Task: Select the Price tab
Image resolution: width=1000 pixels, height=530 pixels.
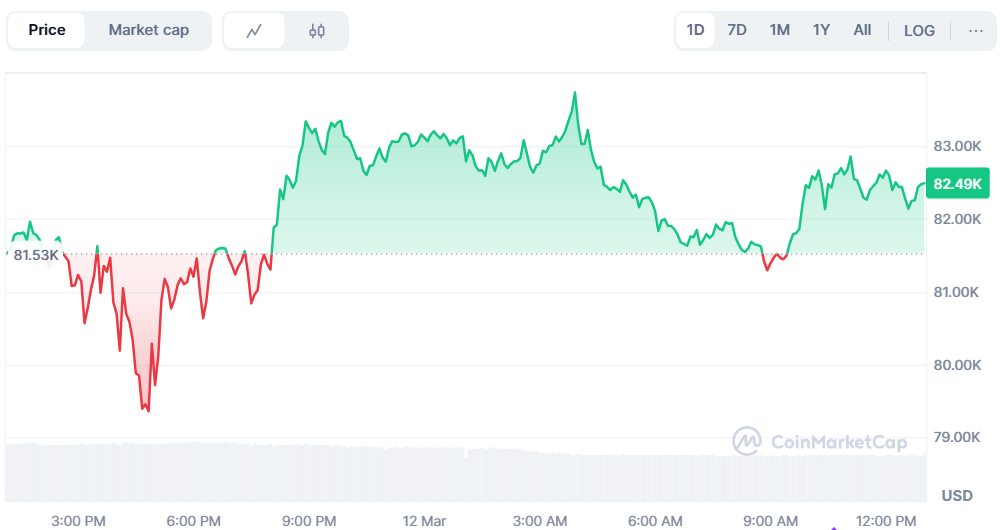Action: click(47, 30)
